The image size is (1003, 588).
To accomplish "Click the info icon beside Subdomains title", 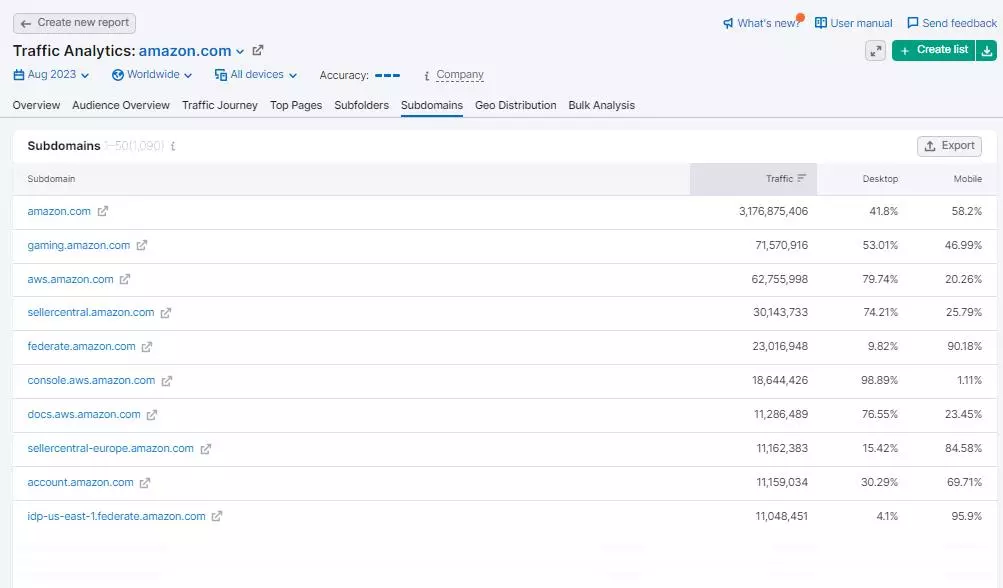I will pos(173,146).
